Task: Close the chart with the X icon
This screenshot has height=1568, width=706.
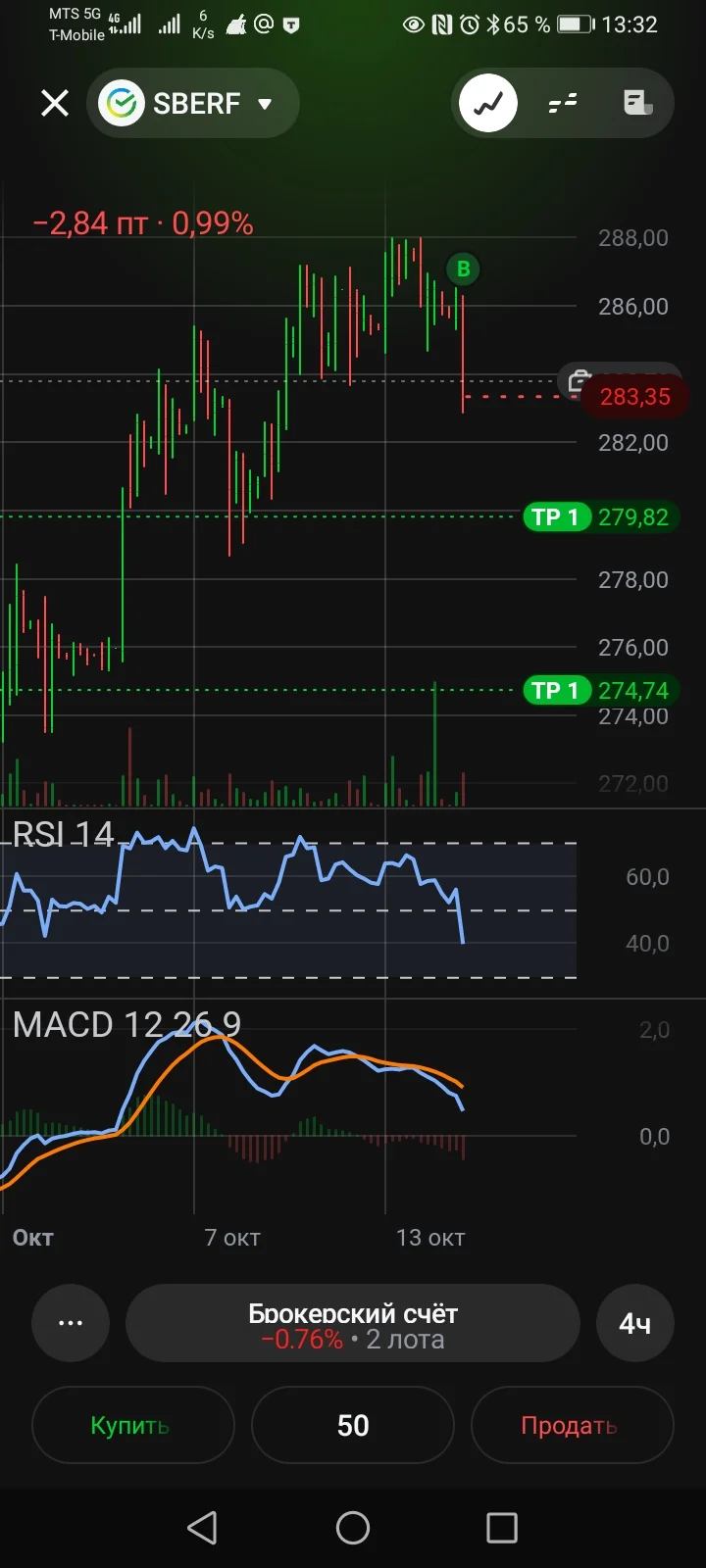Action: (55, 103)
